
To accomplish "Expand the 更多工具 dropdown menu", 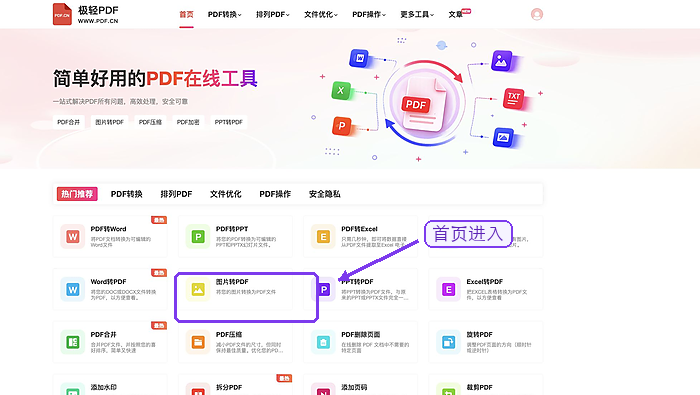I will [x=417, y=14].
